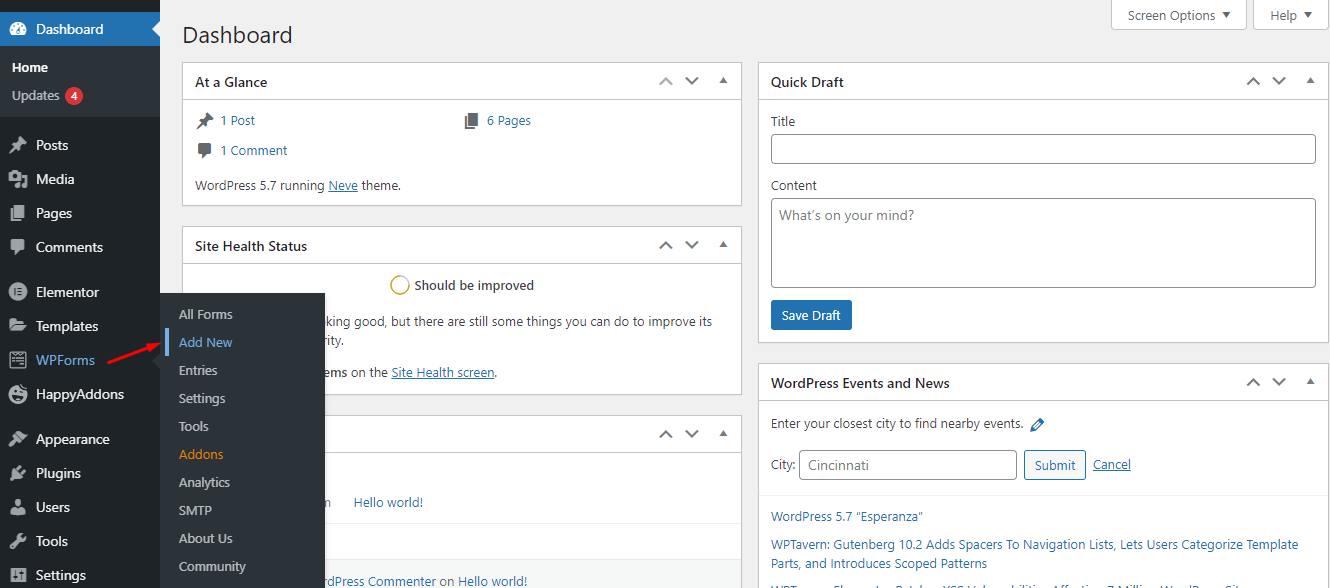The width and height of the screenshot is (1330, 588).
Task: Select Add New from WPForms submenu
Action: click(x=205, y=342)
